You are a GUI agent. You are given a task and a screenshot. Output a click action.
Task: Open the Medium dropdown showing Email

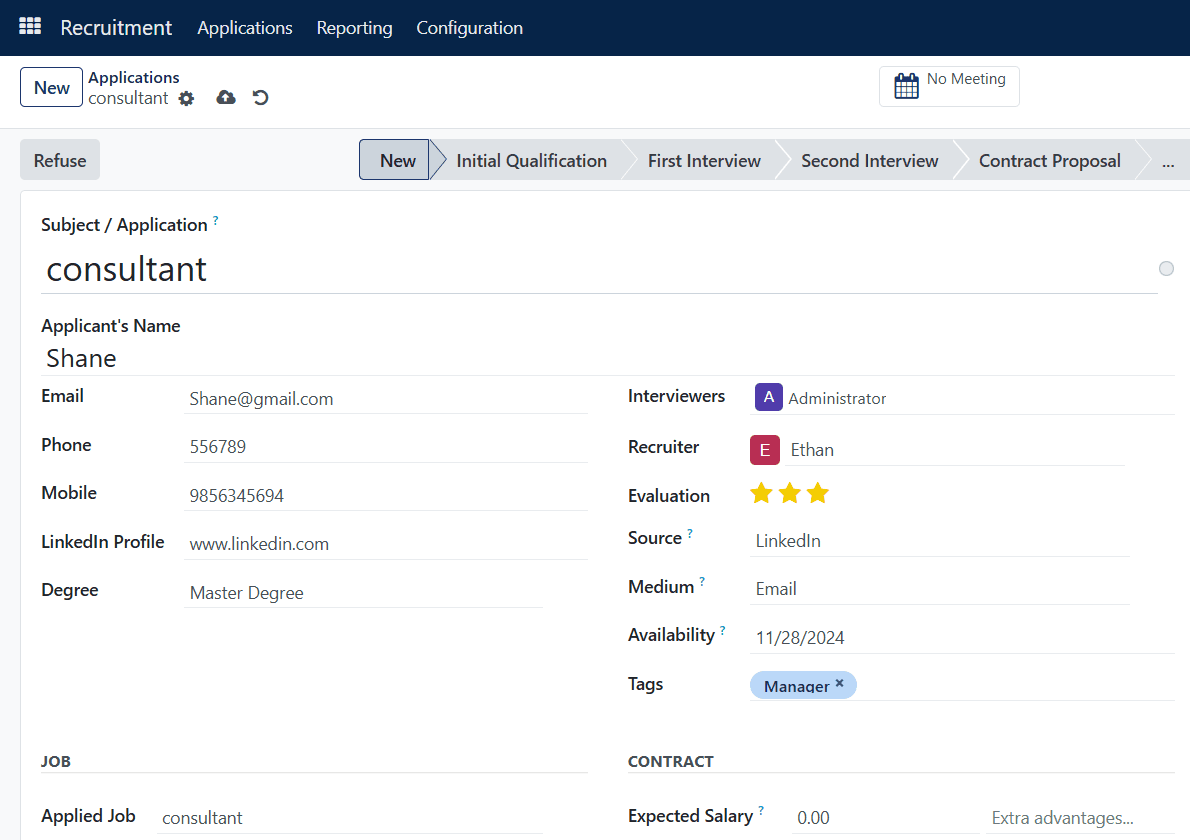(940, 589)
